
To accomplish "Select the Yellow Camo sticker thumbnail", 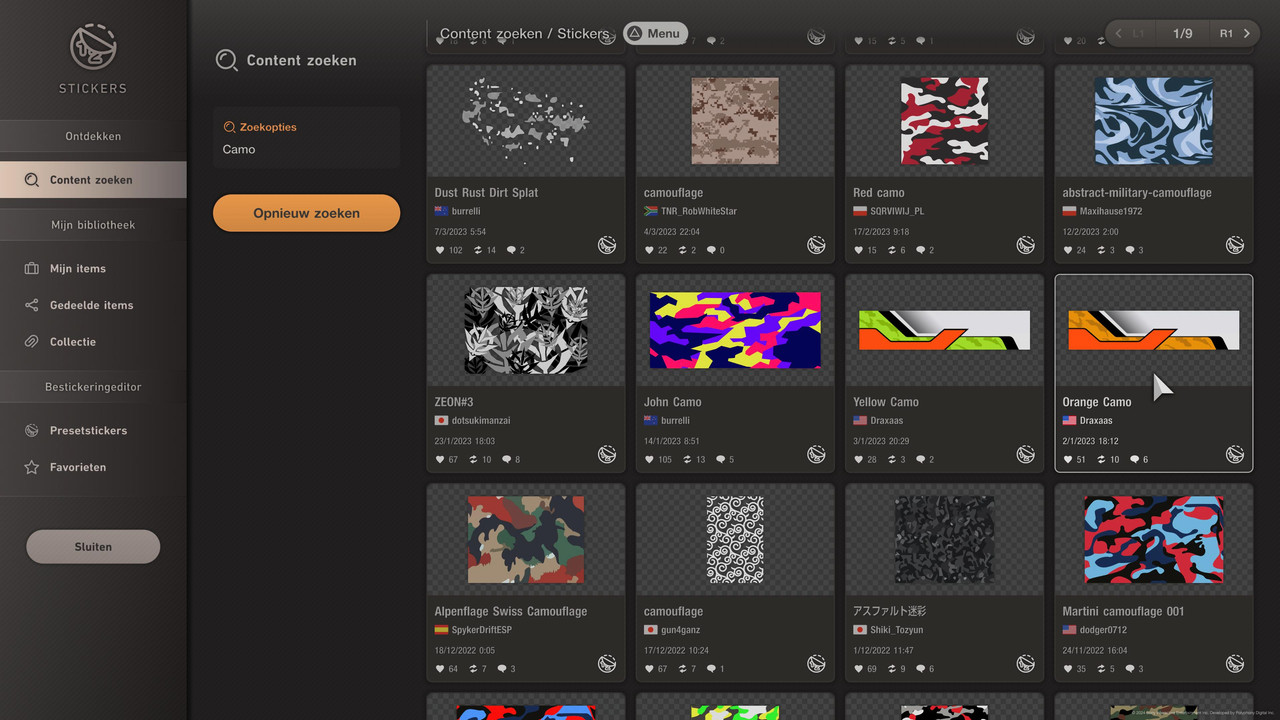I will [x=944, y=330].
